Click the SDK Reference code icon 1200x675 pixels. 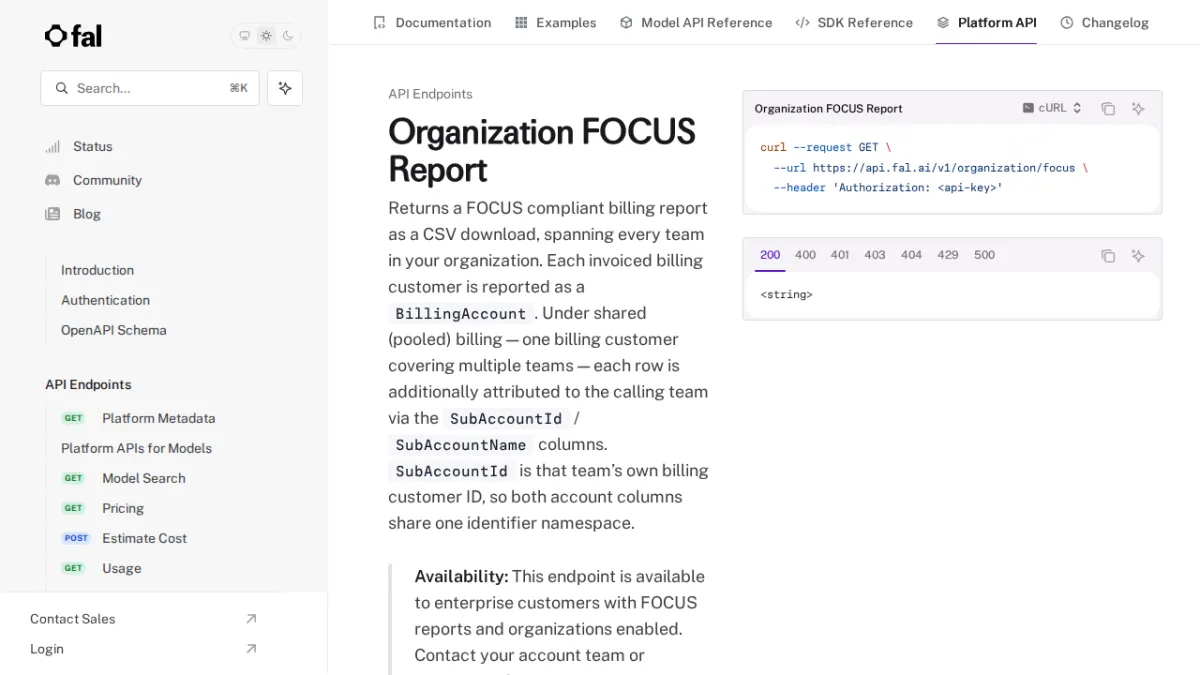pyautogui.click(x=802, y=22)
